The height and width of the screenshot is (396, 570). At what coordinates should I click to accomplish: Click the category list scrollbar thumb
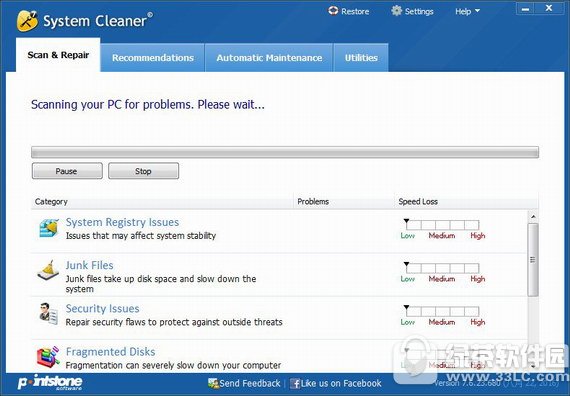[533, 260]
